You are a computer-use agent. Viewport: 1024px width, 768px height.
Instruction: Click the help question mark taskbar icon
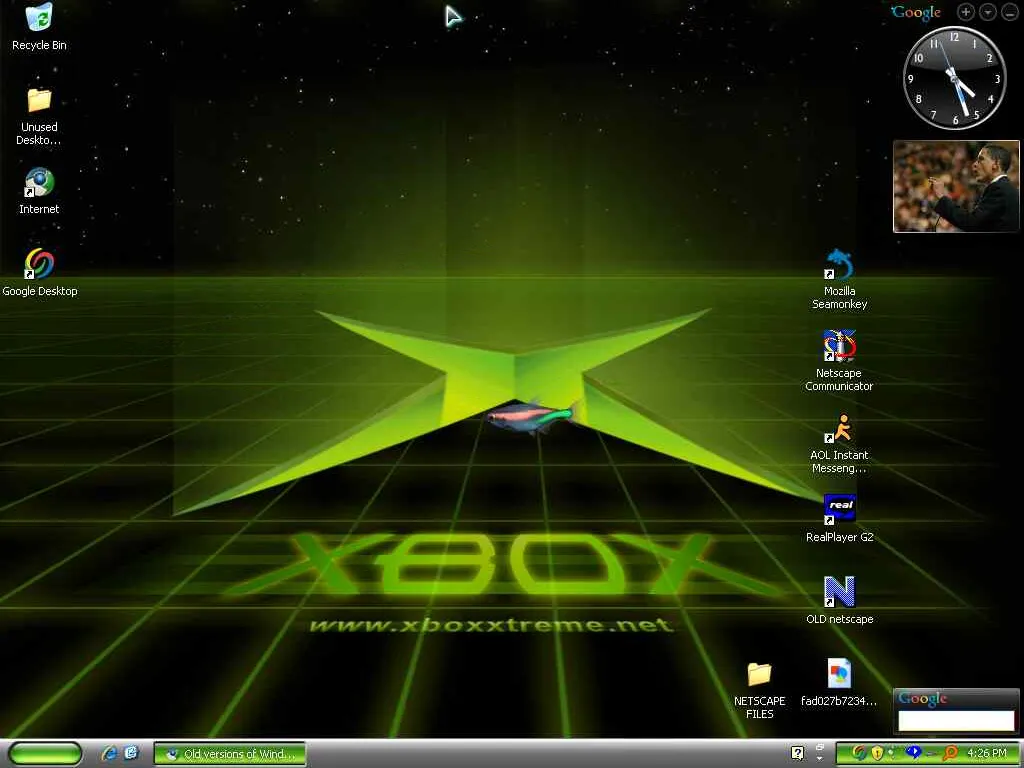click(797, 753)
